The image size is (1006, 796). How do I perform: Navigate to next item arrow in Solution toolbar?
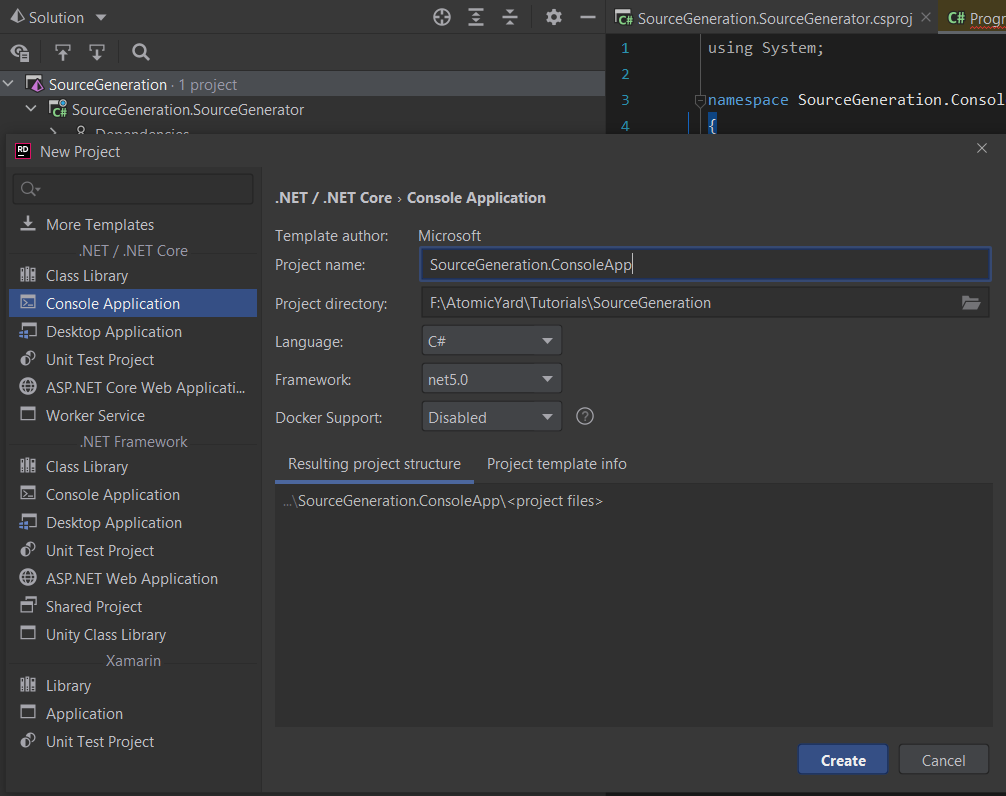(x=97, y=52)
